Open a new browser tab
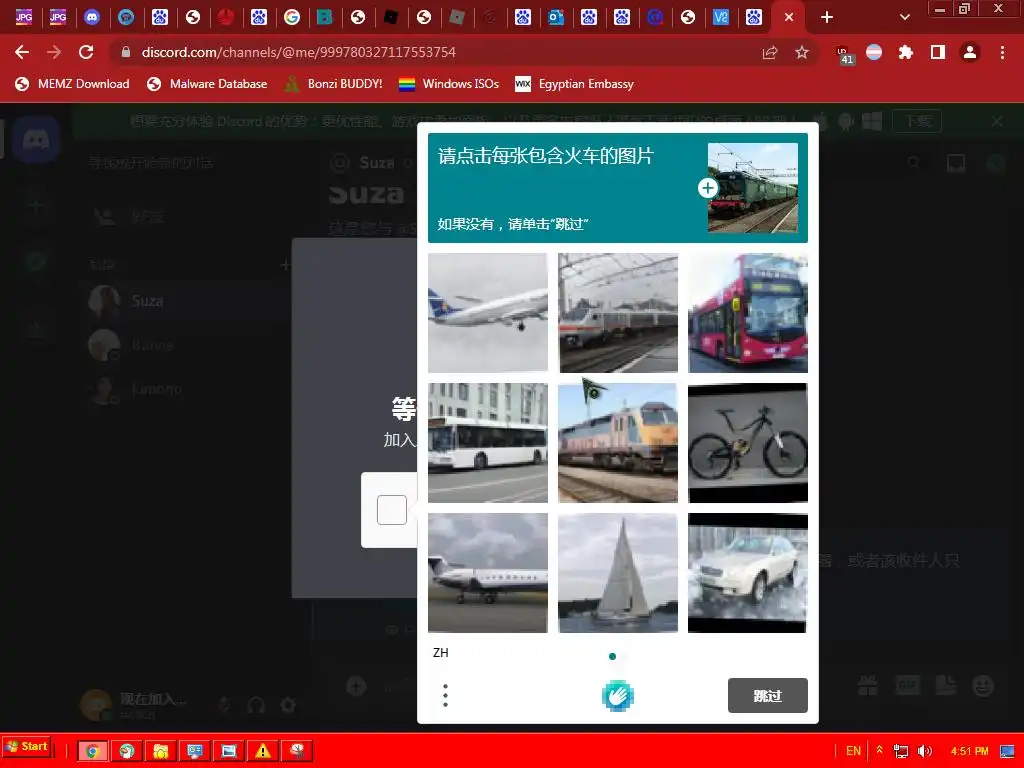Image resolution: width=1024 pixels, height=768 pixels. 827,17
